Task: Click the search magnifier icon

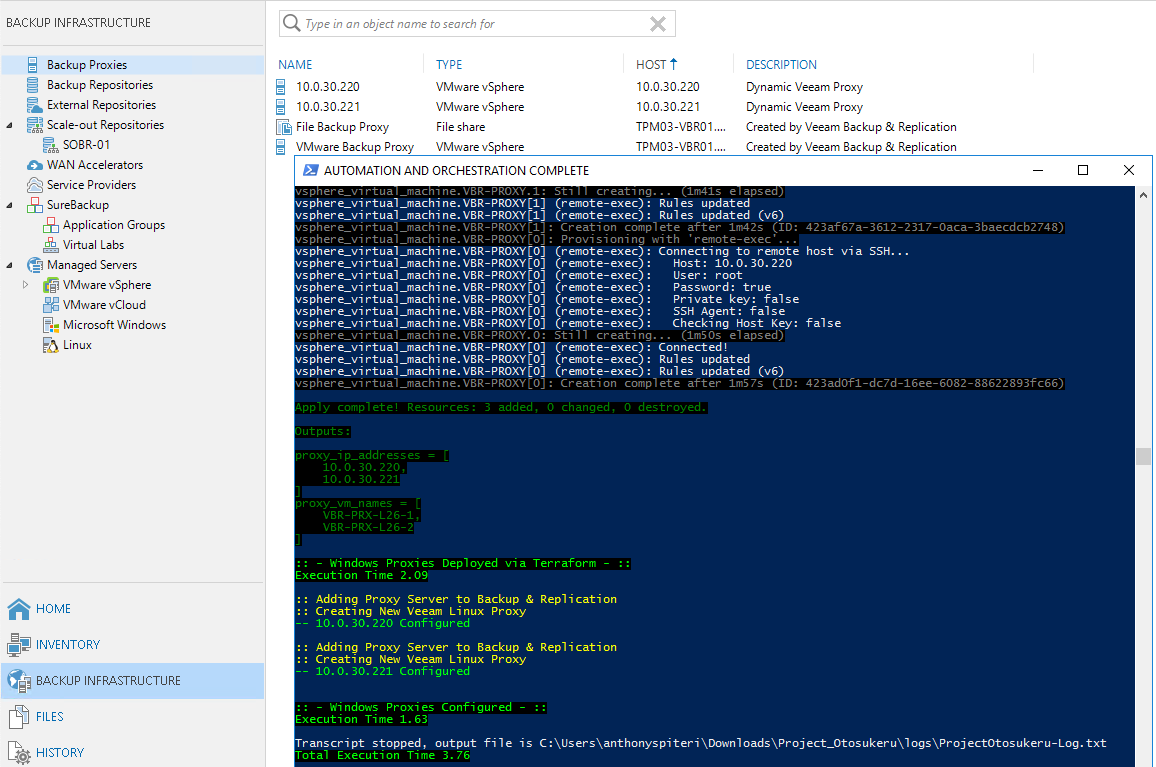Action: [x=292, y=23]
